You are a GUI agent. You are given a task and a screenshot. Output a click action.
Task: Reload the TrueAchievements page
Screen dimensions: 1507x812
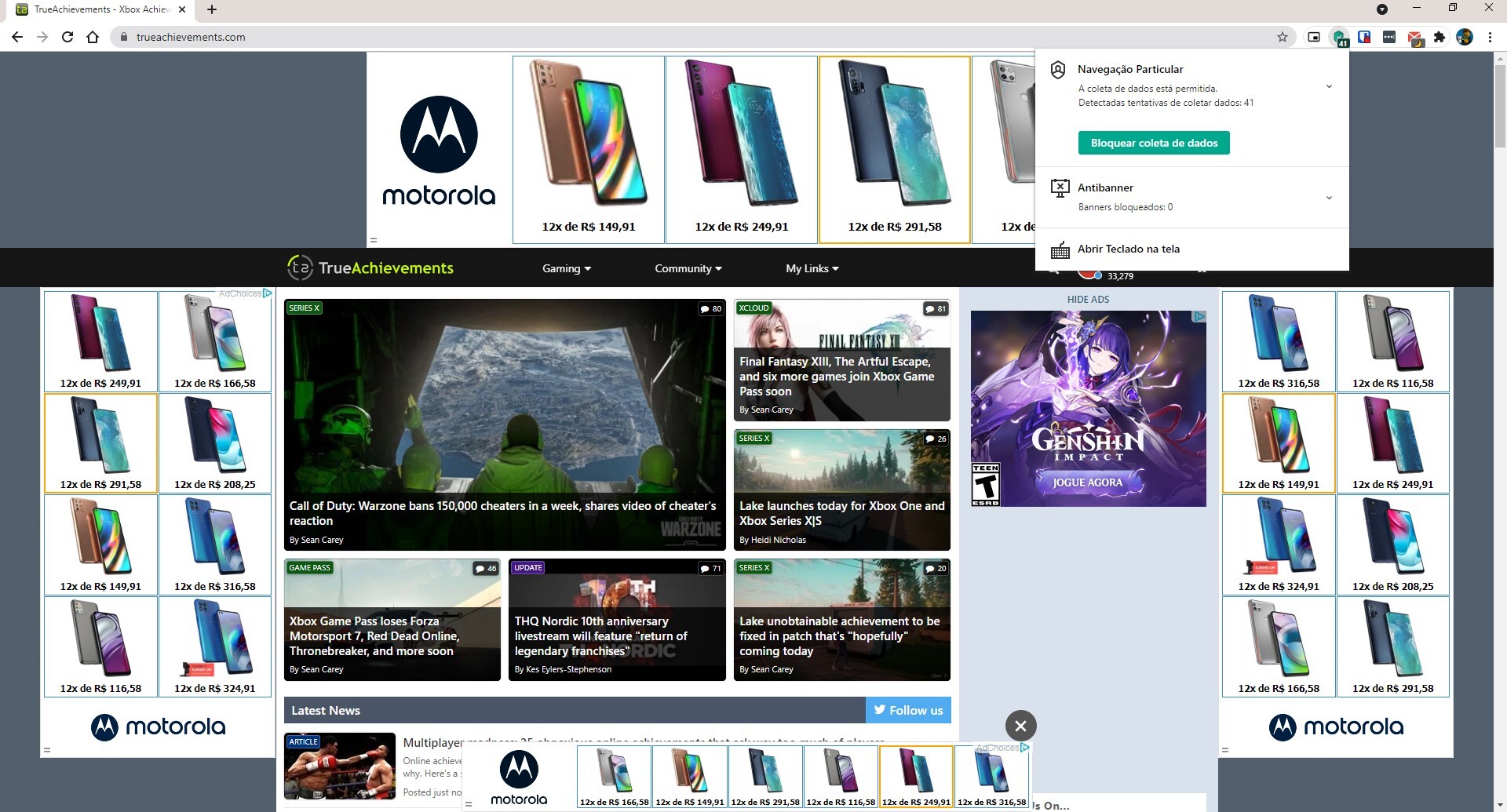click(x=68, y=37)
